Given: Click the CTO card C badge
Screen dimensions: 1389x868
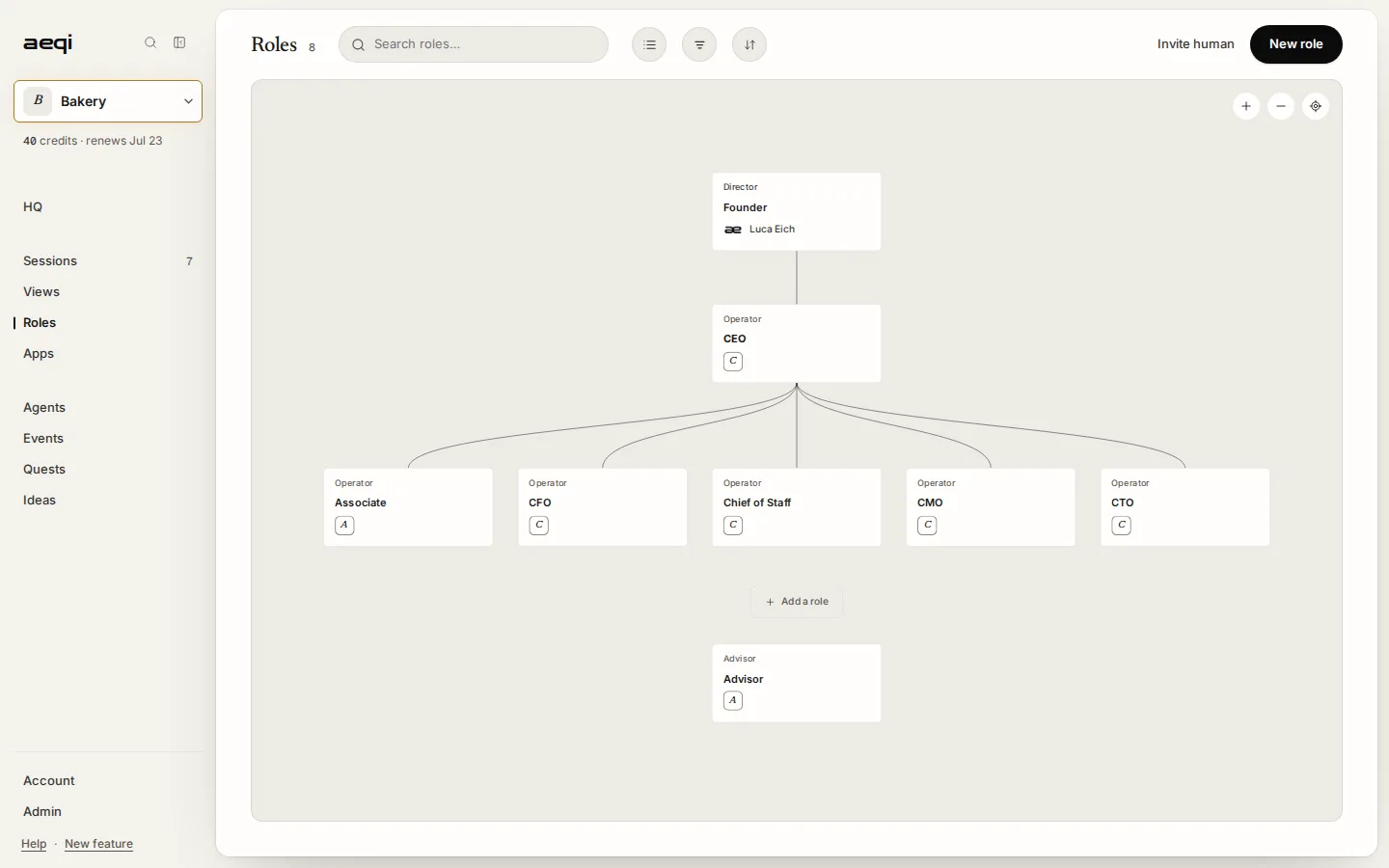Looking at the screenshot, I should [1121, 526].
